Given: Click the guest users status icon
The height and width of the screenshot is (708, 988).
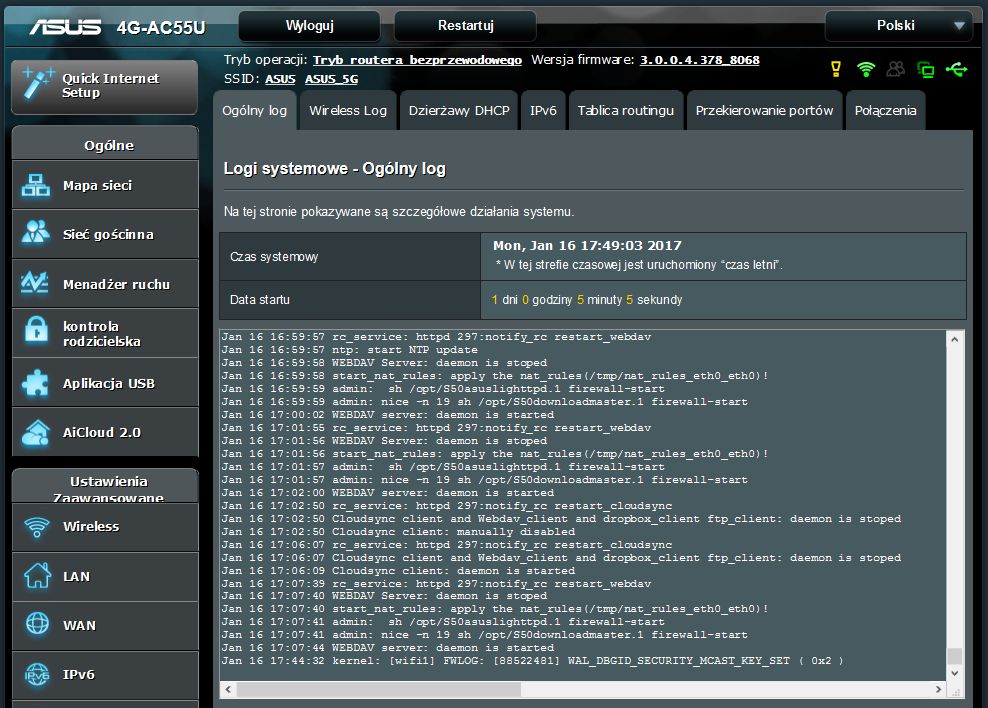Looking at the screenshot, I should coord(895,69).
